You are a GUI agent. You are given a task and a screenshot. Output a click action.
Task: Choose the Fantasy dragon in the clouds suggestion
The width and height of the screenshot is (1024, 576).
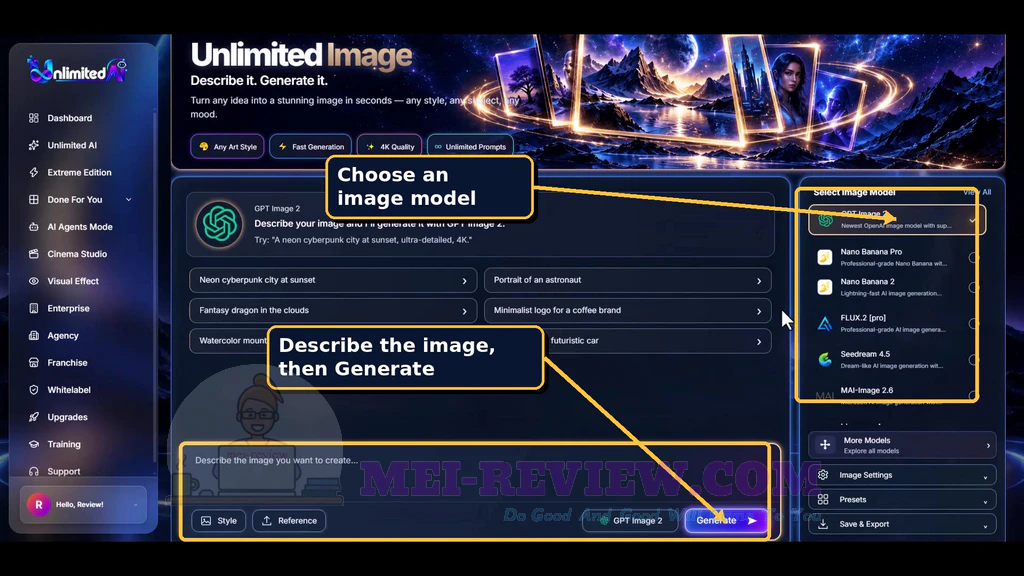tap(333, 311)
